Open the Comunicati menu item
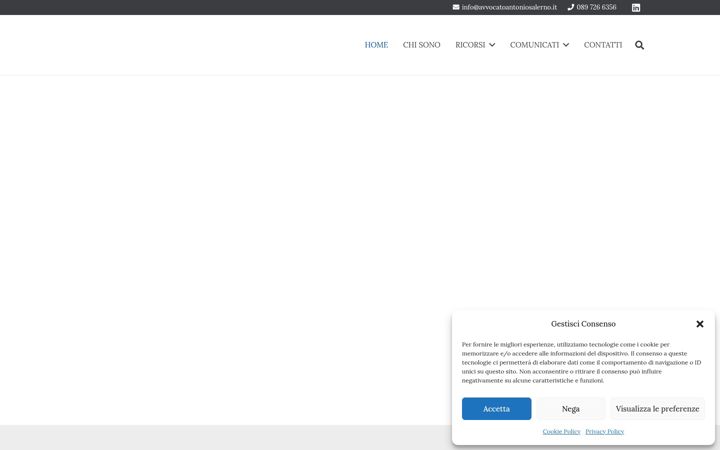 [534, 45]
